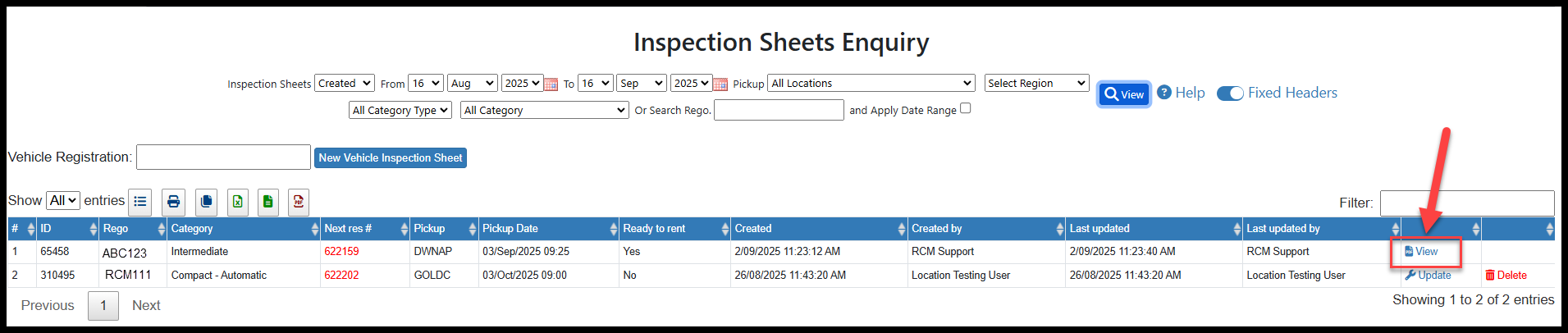Open the All Category Type dropdown
1568x333 pixels.
point(400,111)
